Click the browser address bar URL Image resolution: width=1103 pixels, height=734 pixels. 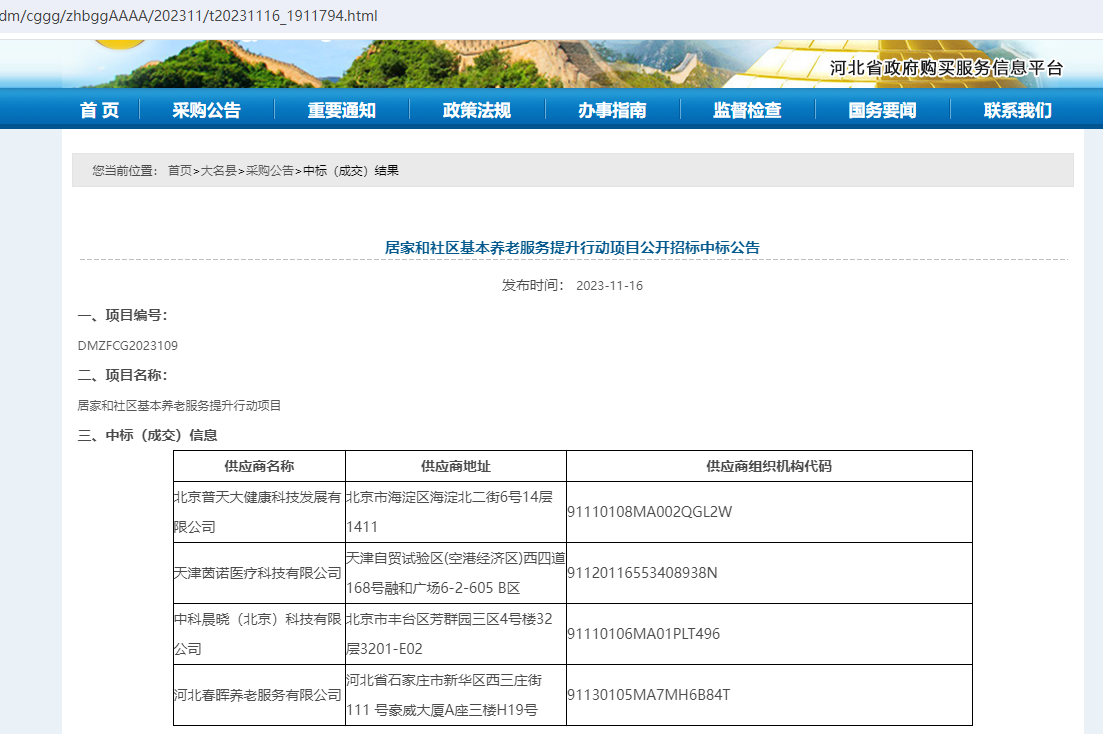[189, 15]
